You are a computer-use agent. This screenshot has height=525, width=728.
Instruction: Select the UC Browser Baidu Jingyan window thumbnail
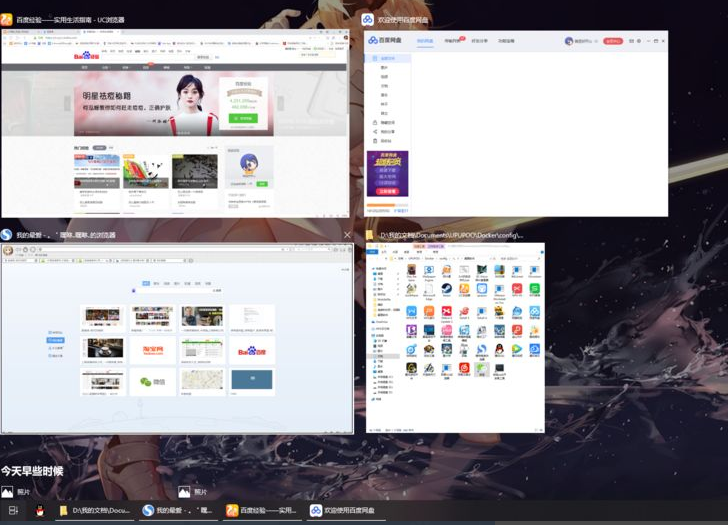tap(175, 120)
